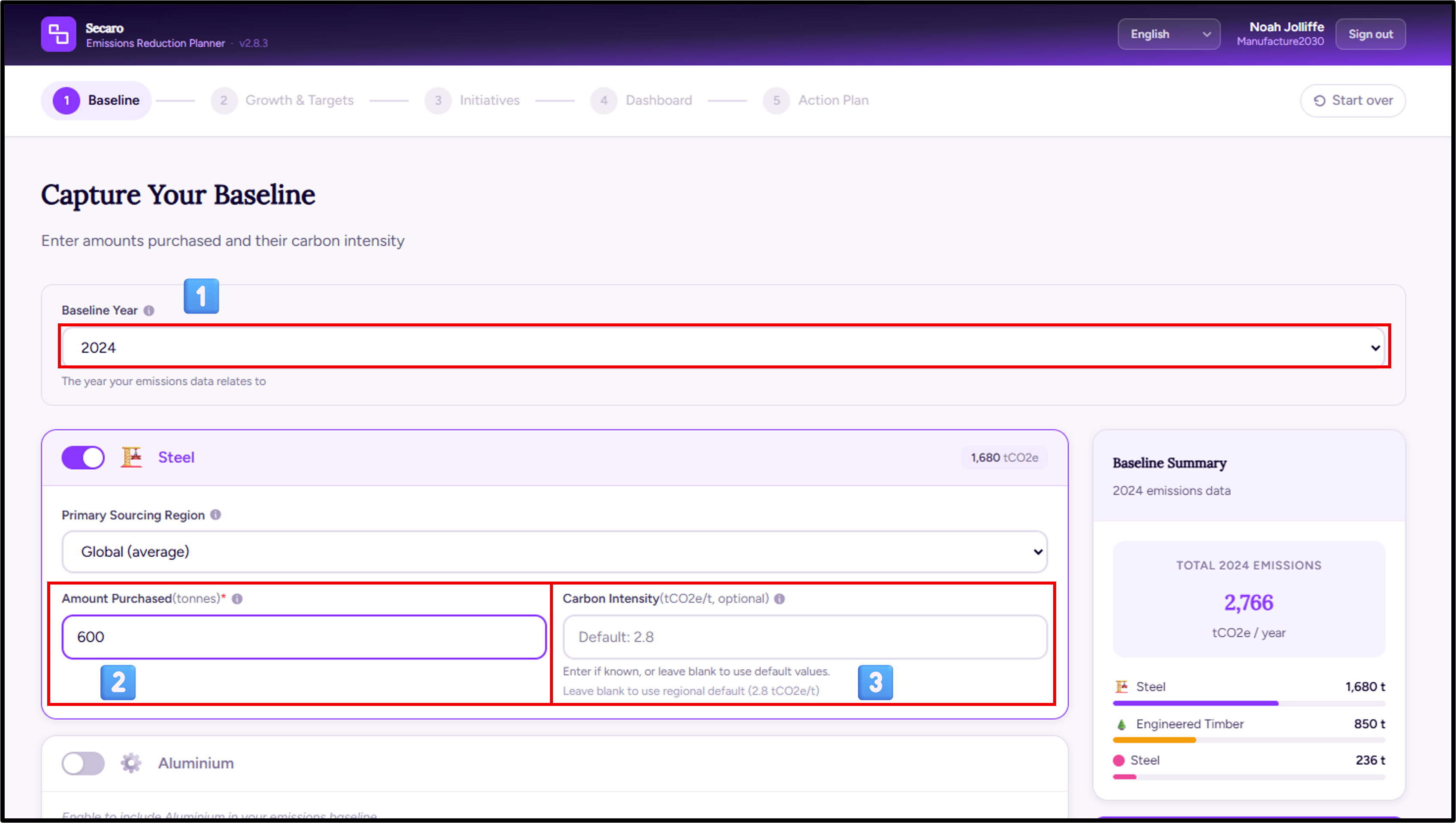Viewport: 1456px width, 823px height.
Task: Click the Steel crane icon in Baseline Summary
Action: point(1121,687)
